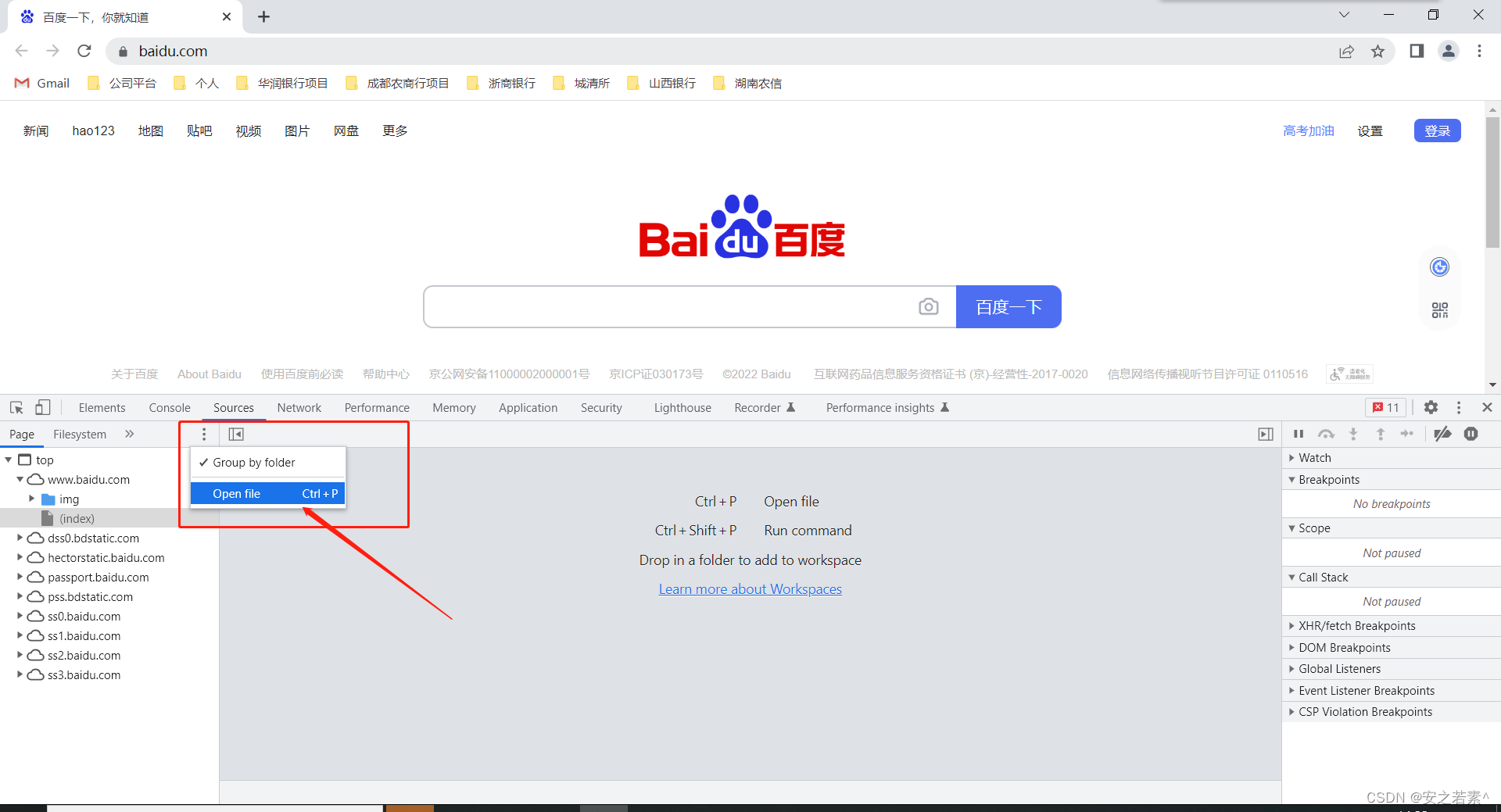Expand the img folder

pyautogui.click(x=32, y=499)
